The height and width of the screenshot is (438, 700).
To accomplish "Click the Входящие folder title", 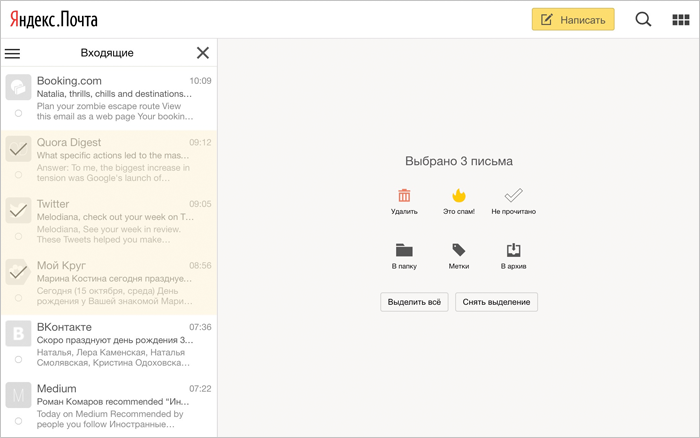I will 107,53.
